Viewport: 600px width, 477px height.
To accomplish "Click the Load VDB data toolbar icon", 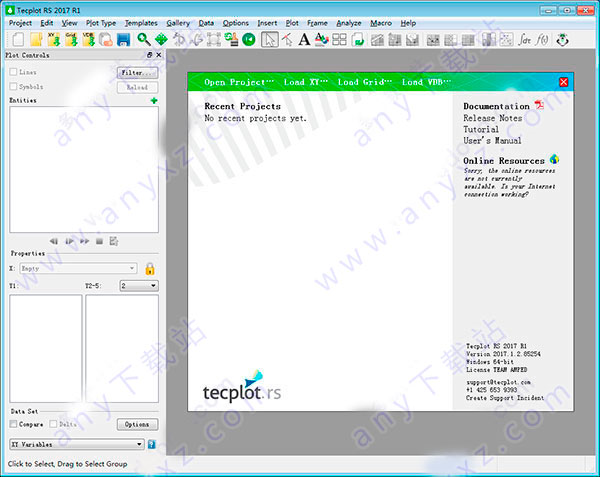I will click(89, 39).
